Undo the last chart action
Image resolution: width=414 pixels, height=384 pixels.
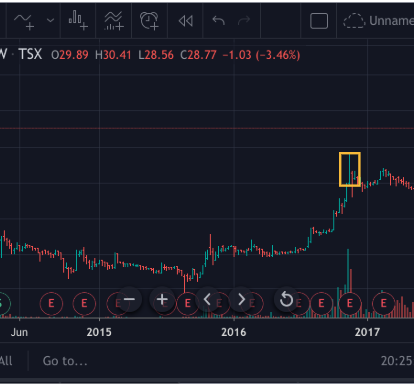tap(219, 21)
